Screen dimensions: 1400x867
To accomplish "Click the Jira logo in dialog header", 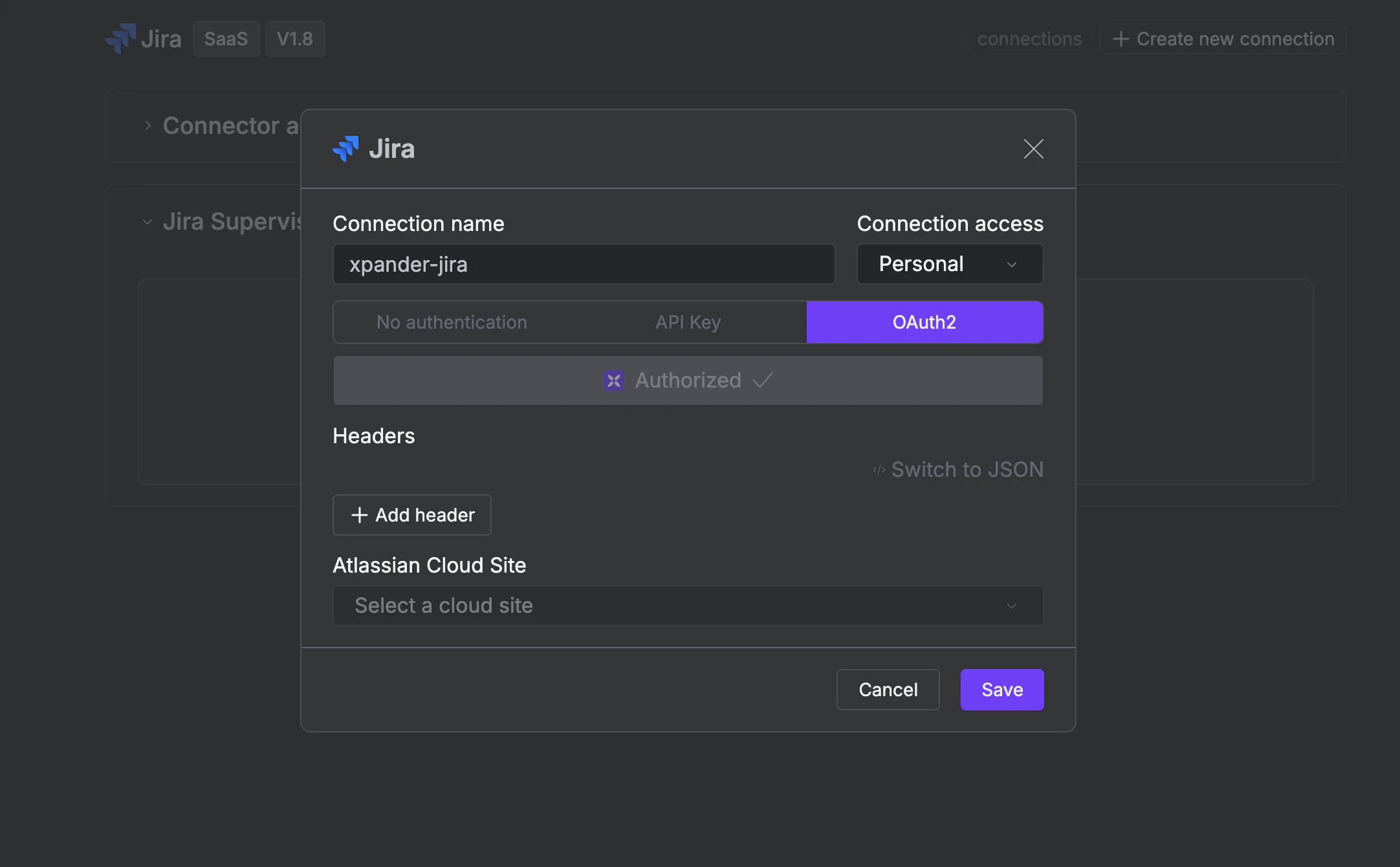I will (x=345, y=149).
